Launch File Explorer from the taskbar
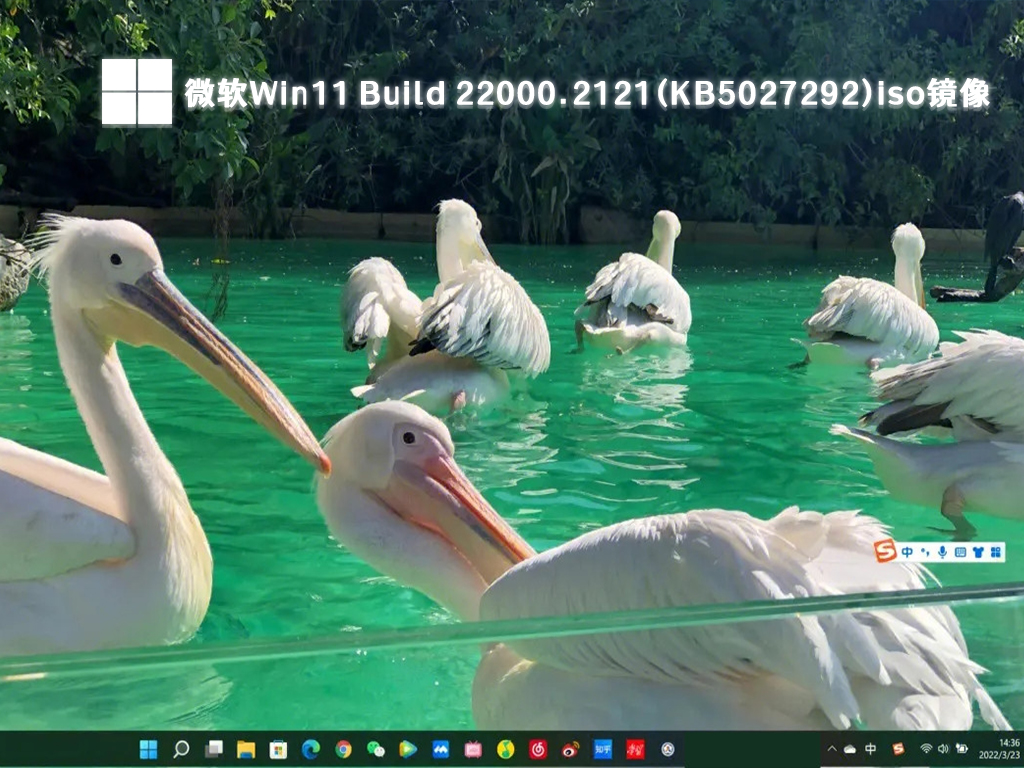This screenshot has width=1024, height=768. coord(246,749)
